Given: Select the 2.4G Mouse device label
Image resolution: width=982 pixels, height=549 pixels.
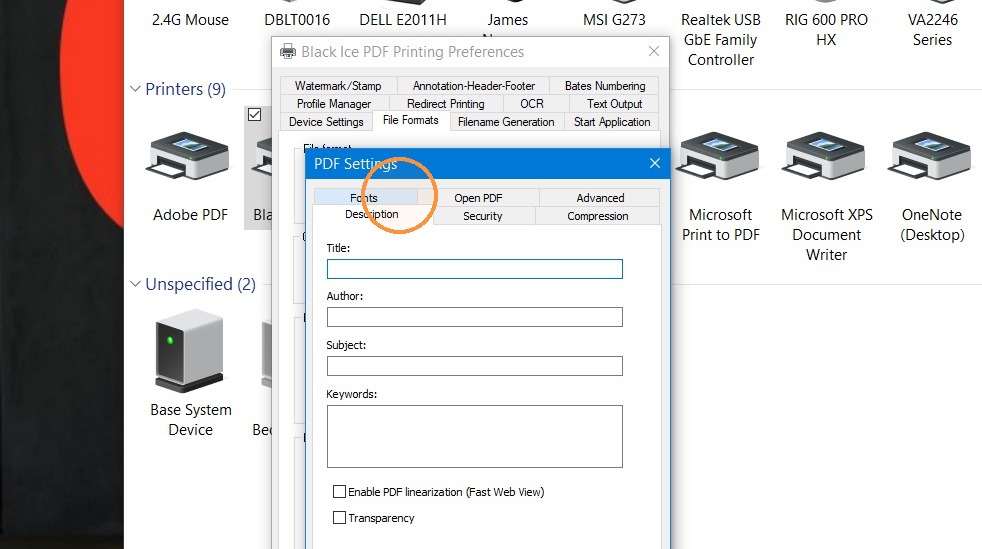Looking at the screenshot, I should pos(190,20).
